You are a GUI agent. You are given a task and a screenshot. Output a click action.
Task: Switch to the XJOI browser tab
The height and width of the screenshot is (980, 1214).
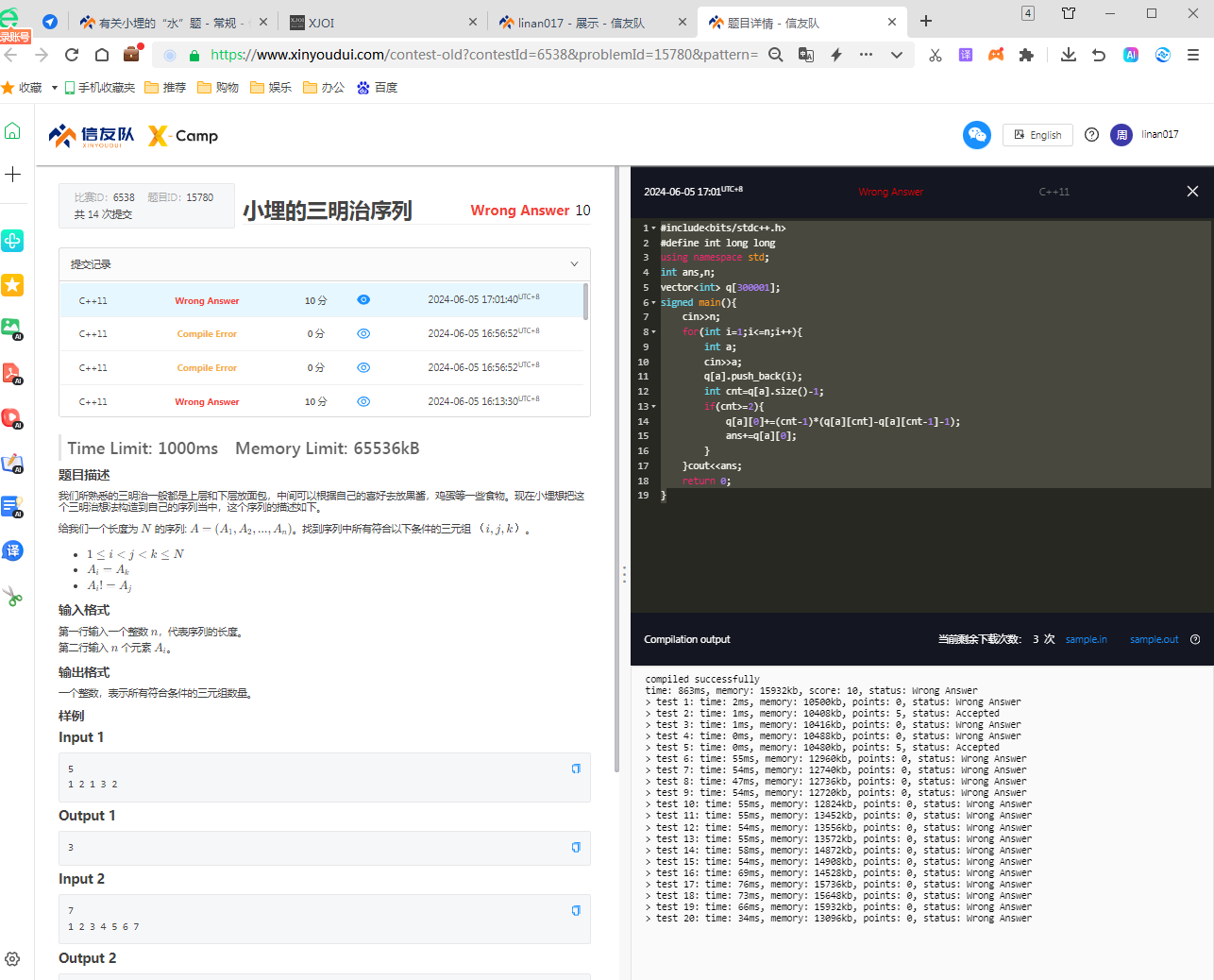tap(383, 23)
